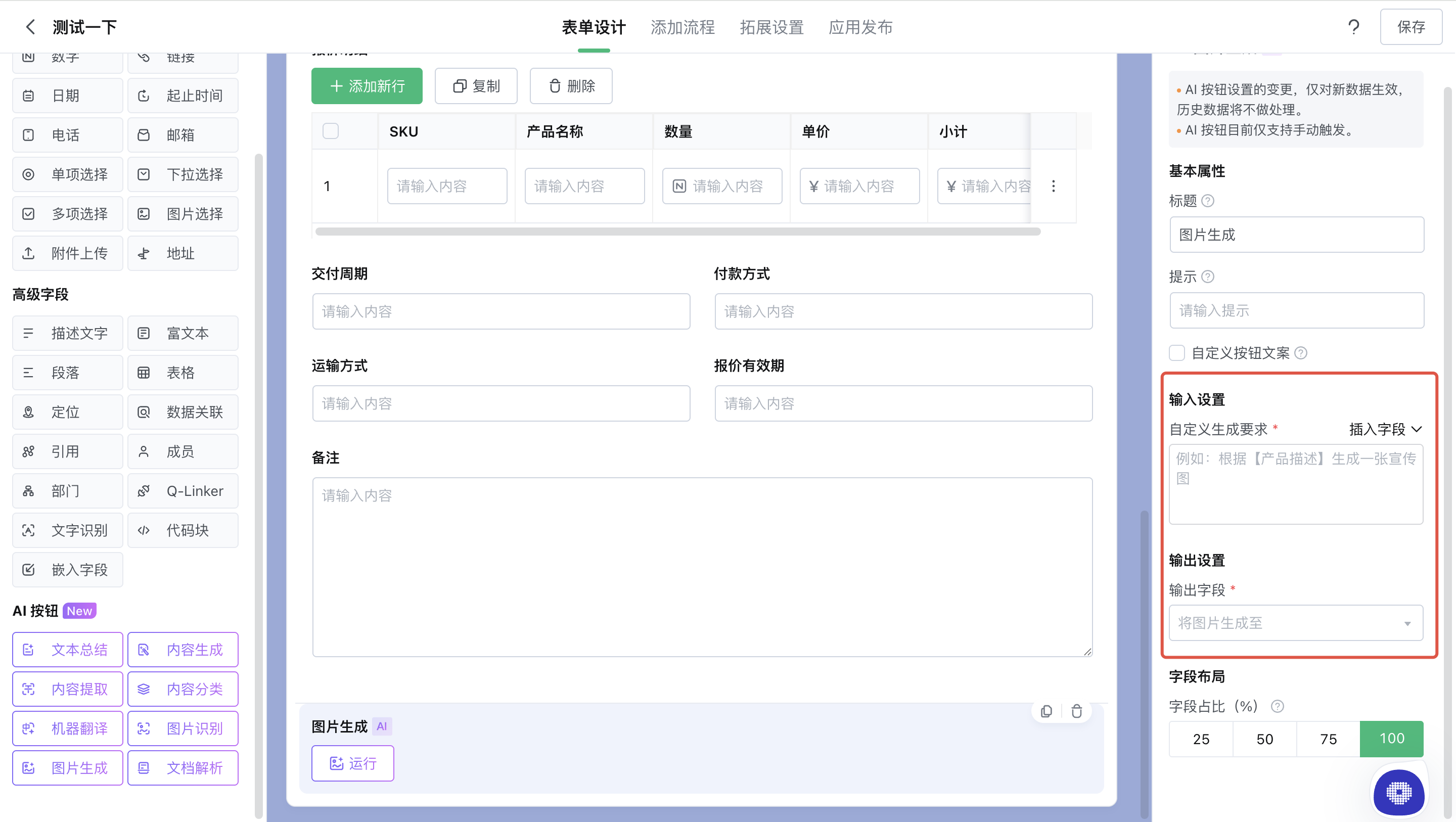
Task: Set field width to 50 percent
Action: [1264, 739]
